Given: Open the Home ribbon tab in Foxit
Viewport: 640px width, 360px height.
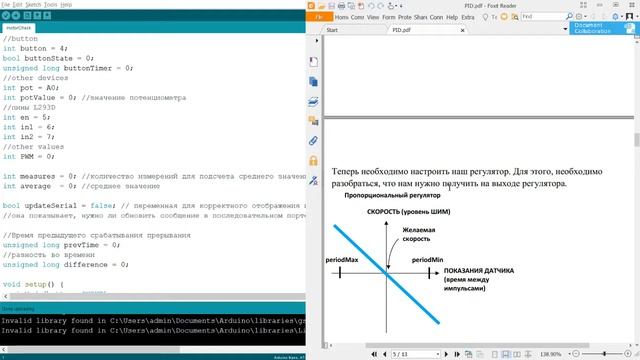Looking at the screenshot, I should tap(342, 17).
